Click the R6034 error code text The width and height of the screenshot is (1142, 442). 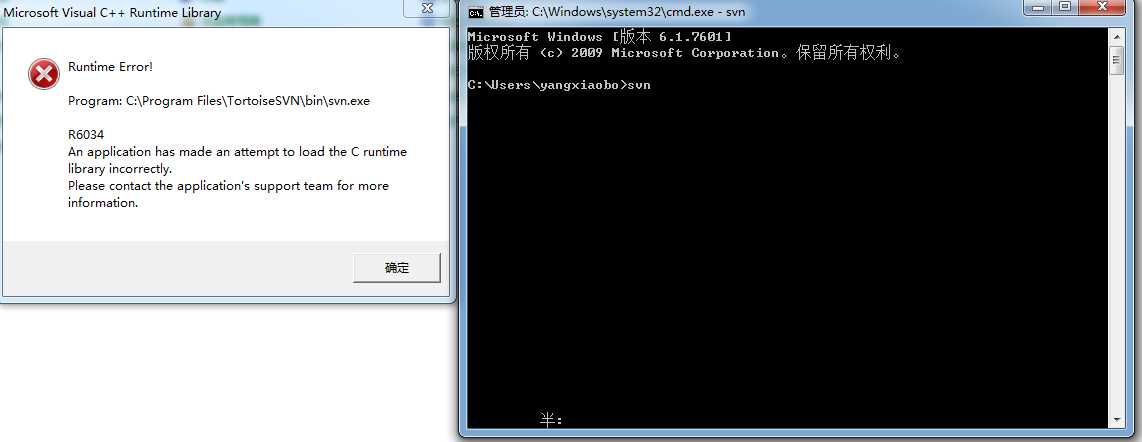[x=84, y=135]
